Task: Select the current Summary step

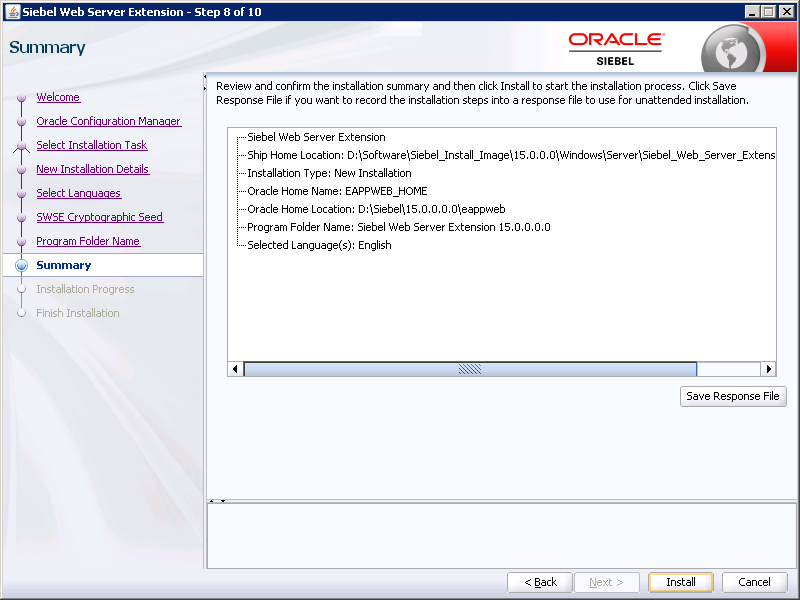Action: tap(64, 265)
